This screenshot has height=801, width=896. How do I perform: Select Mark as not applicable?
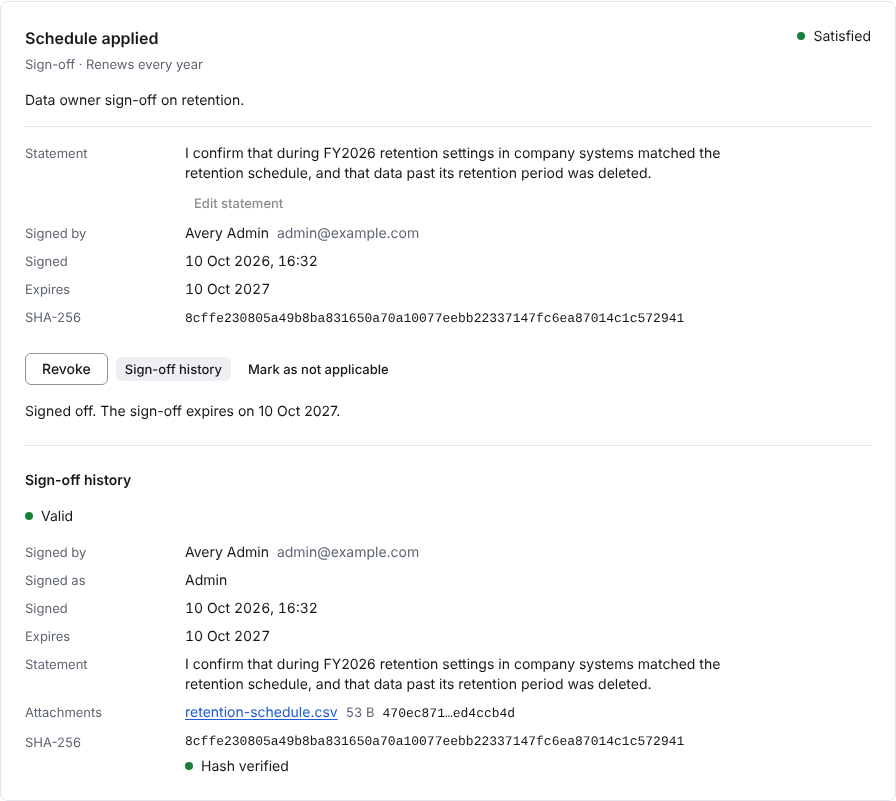click(318, 369)
